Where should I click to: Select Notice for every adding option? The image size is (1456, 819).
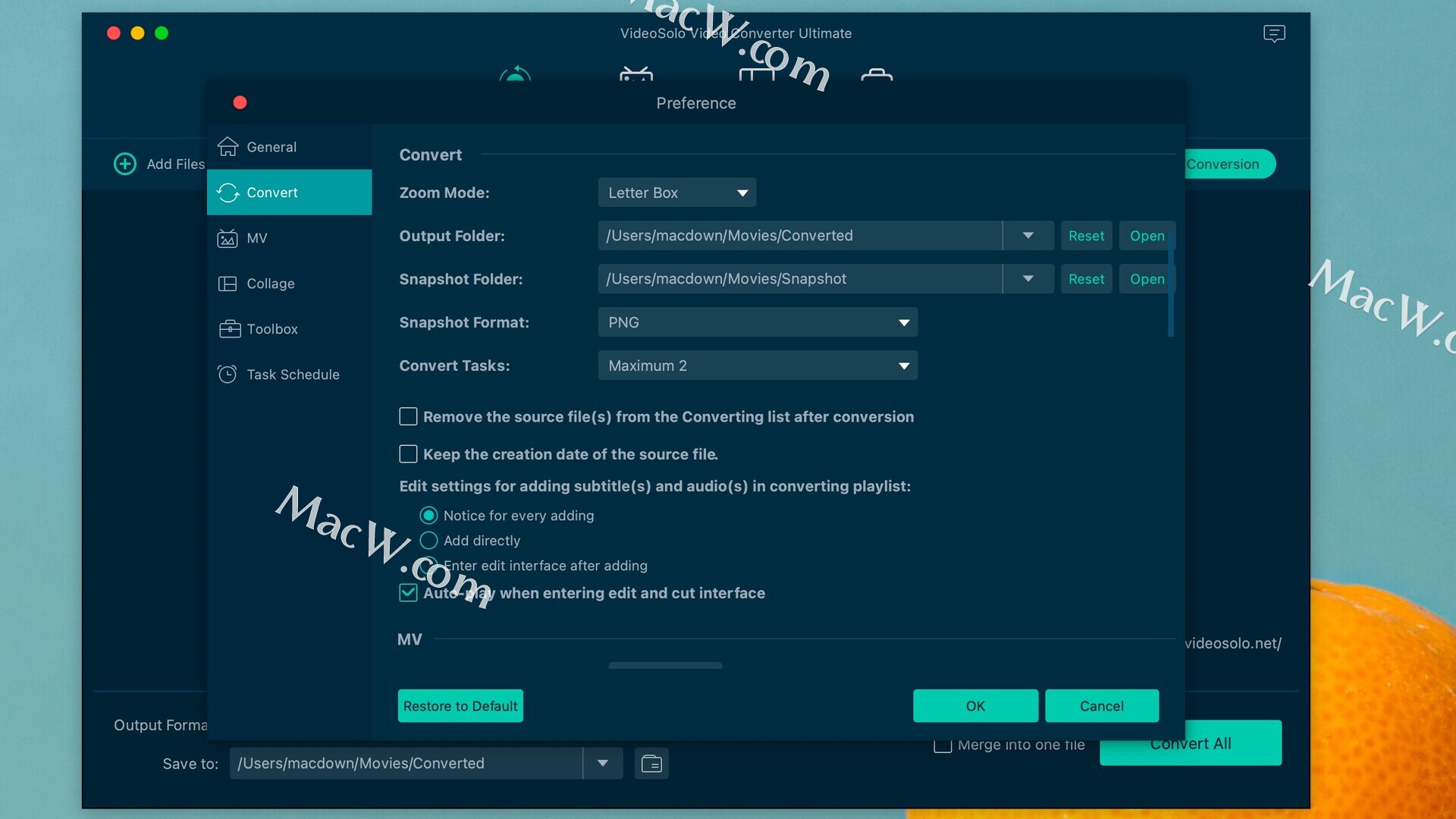pyautogui.click(x=428, y=516)
